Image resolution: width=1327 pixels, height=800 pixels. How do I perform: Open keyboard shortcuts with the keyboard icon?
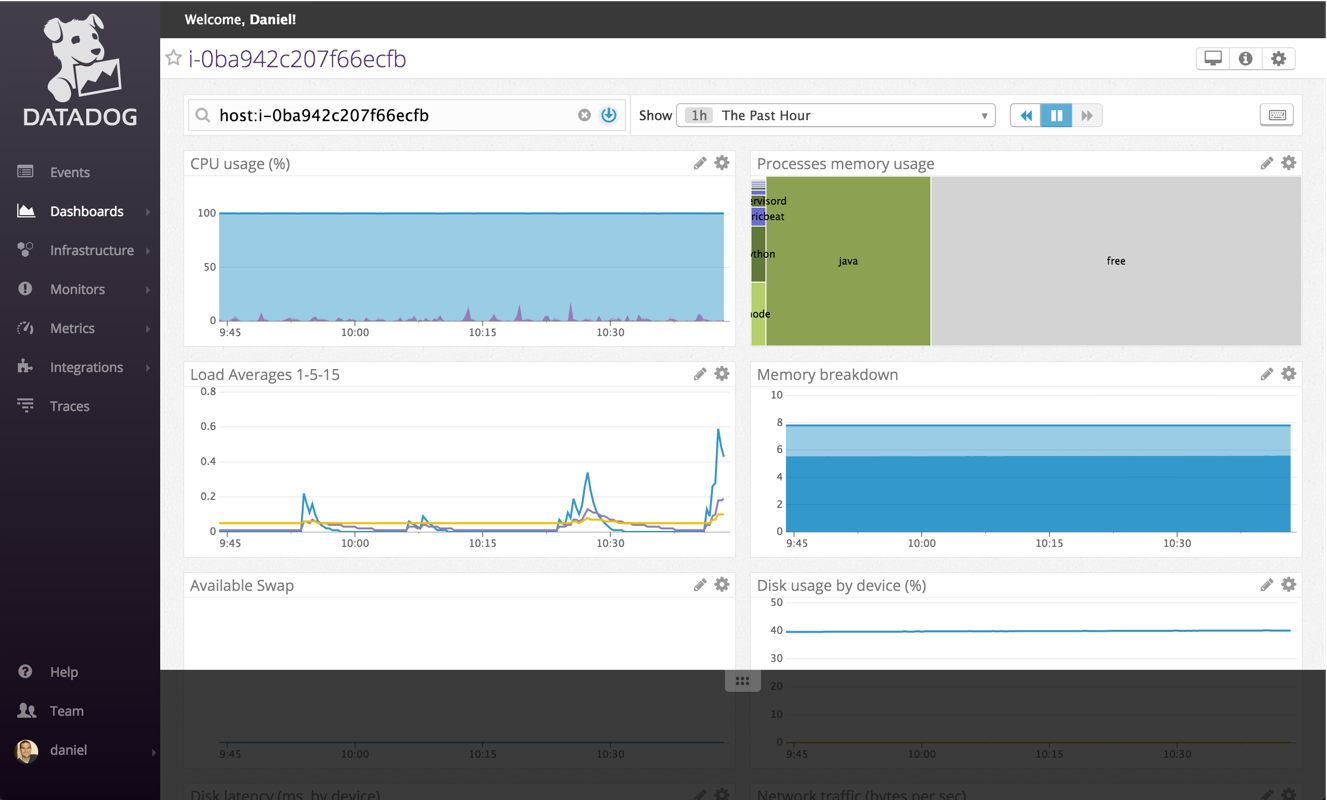click(1276, 115)
